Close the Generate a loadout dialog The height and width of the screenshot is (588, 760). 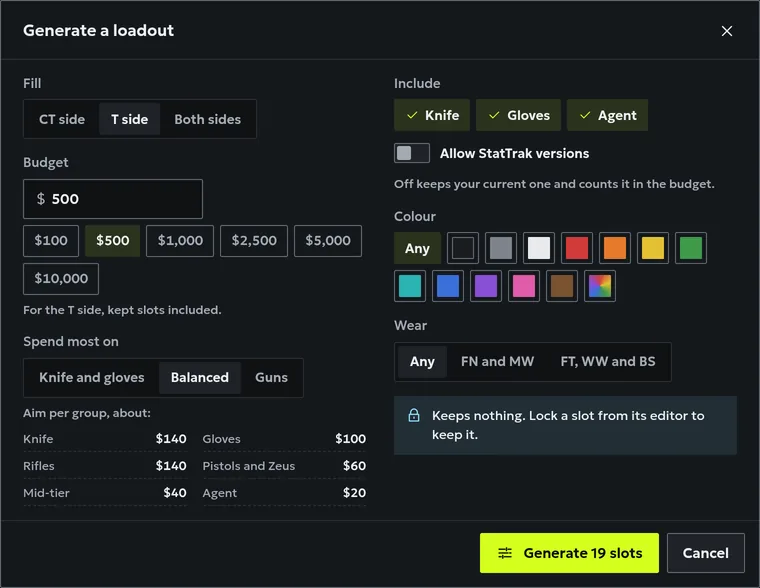pyautogui.click(x=727, y=31)
